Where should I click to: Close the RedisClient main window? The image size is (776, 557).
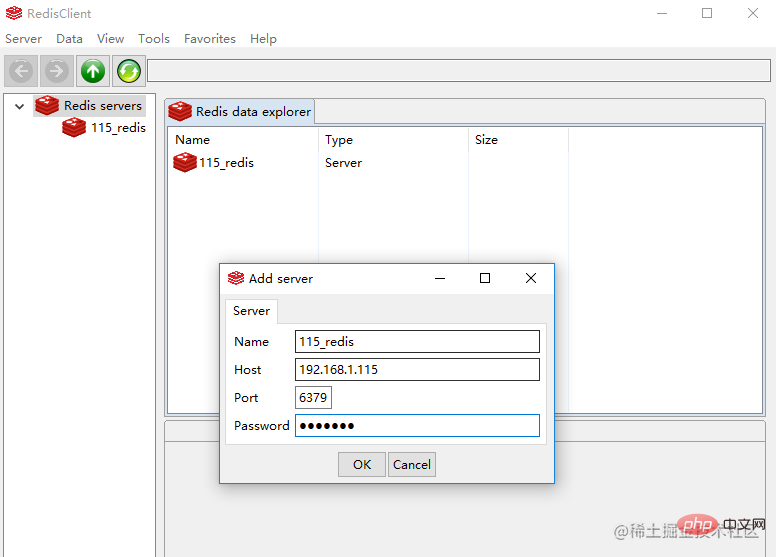tap(753, 13)
